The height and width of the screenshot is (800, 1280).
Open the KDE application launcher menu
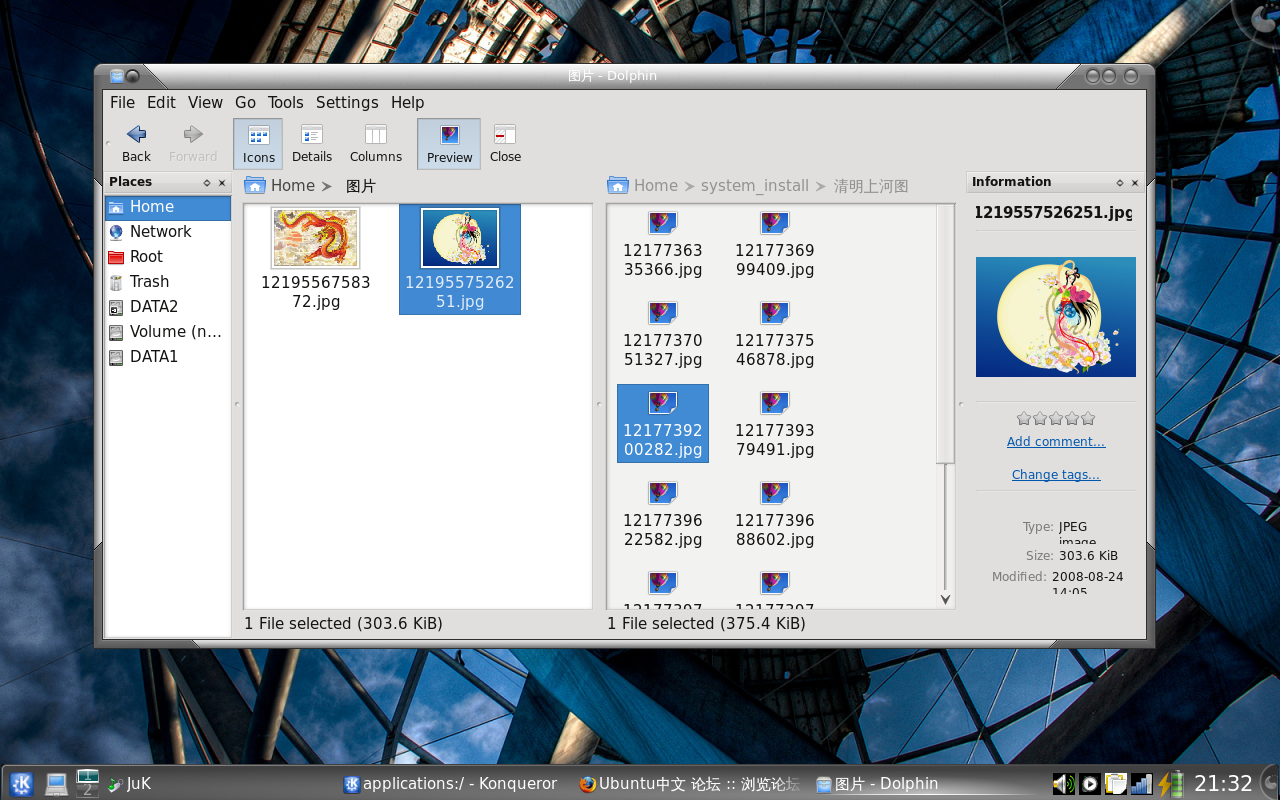22,784
